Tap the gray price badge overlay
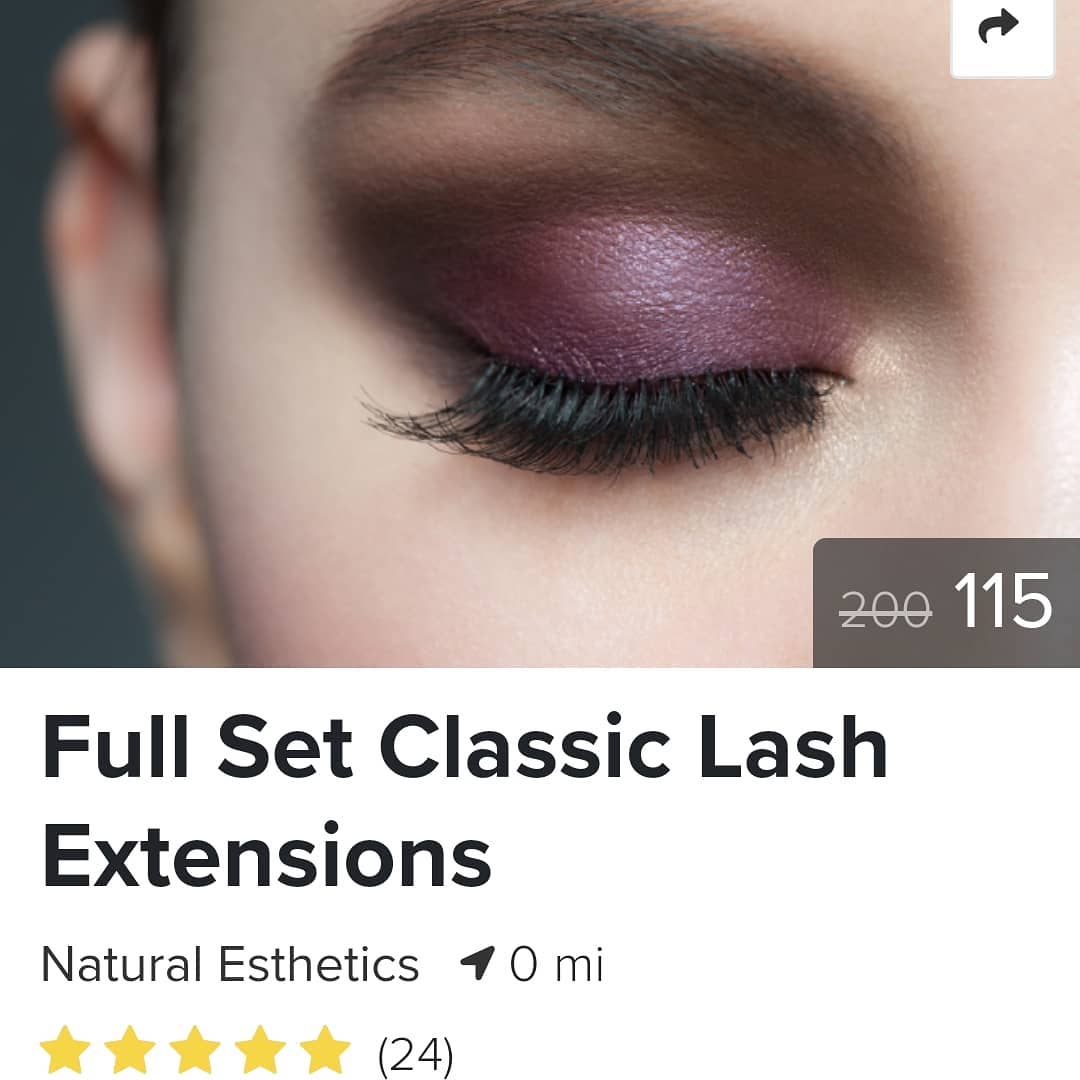The width and height of the screenshot is (1080, 1080). (x=946, y=603)
